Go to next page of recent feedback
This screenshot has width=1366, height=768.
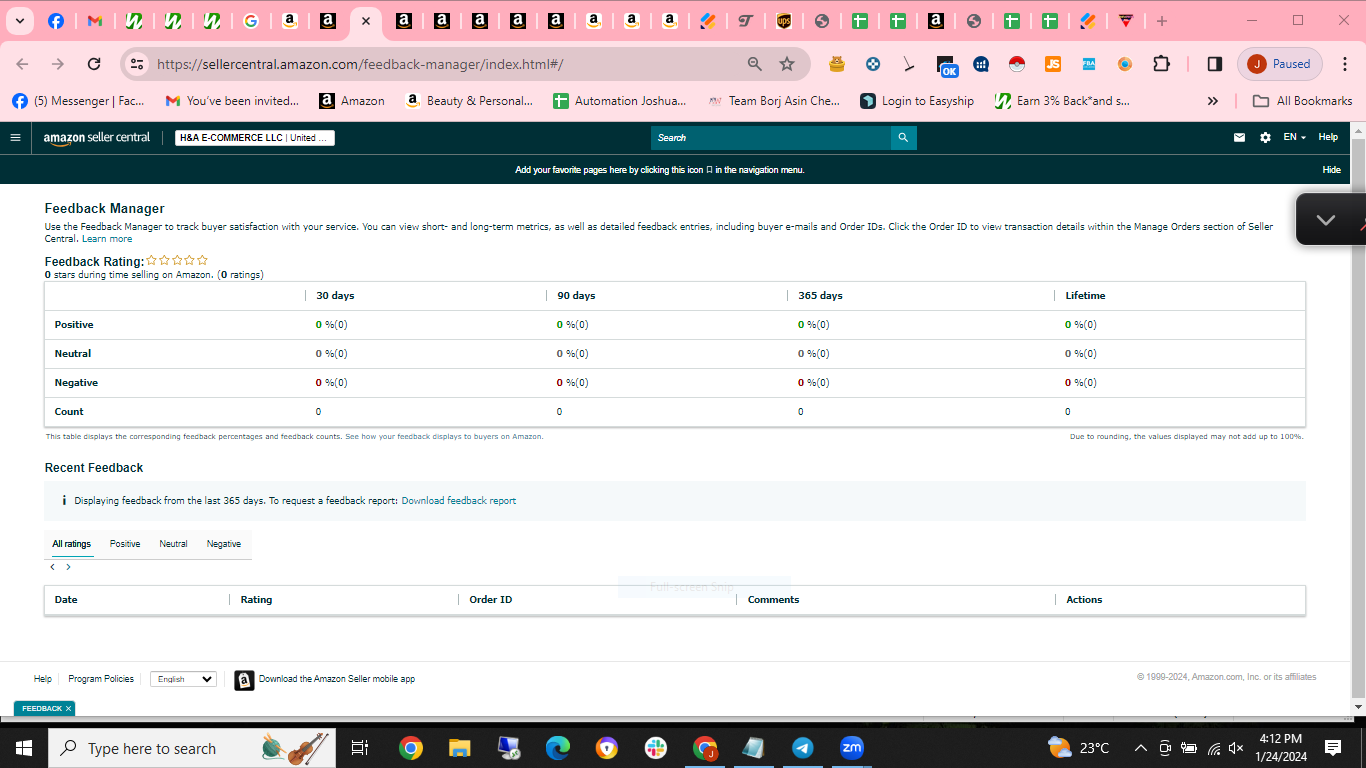[68, 567]
